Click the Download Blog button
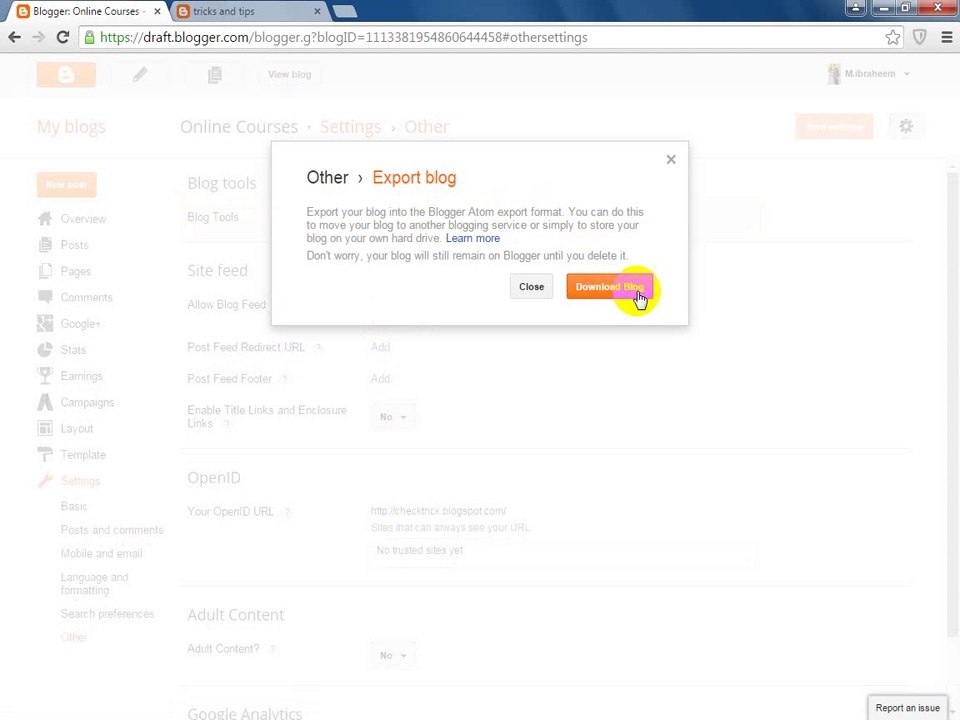Image resolution: width=960 pixels, height=720 pixels. pos(609,287)
